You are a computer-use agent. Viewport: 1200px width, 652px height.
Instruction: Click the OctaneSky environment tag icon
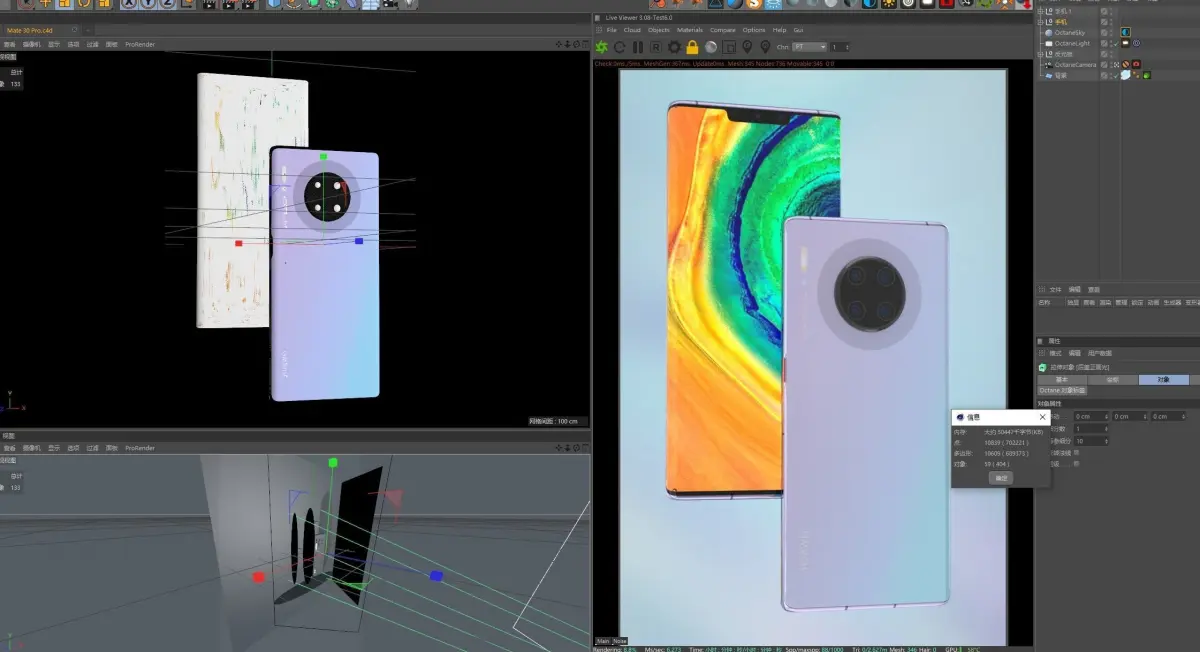pos(1126,32)
